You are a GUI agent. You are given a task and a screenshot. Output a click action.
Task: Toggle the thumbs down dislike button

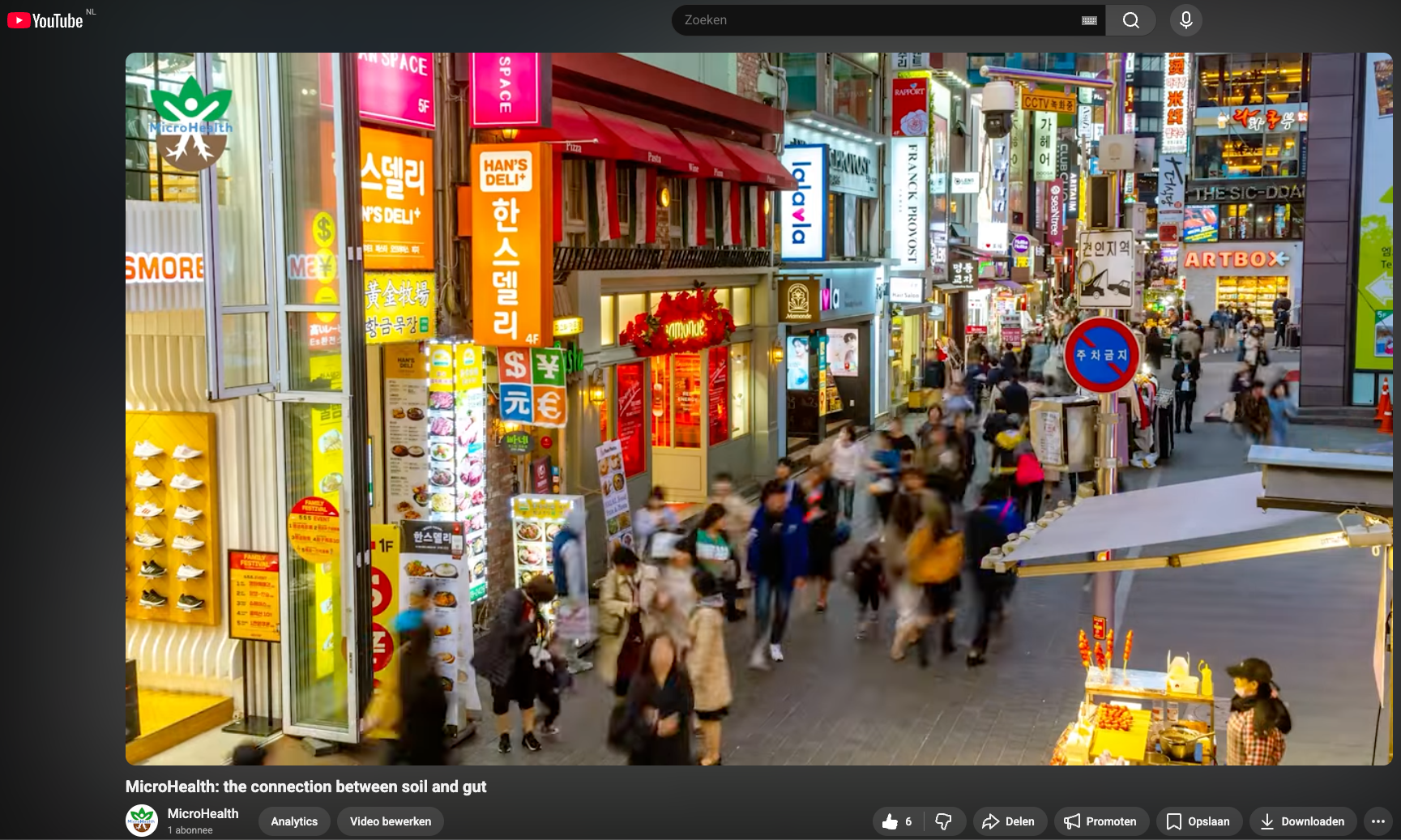click(x=943, y=821)
